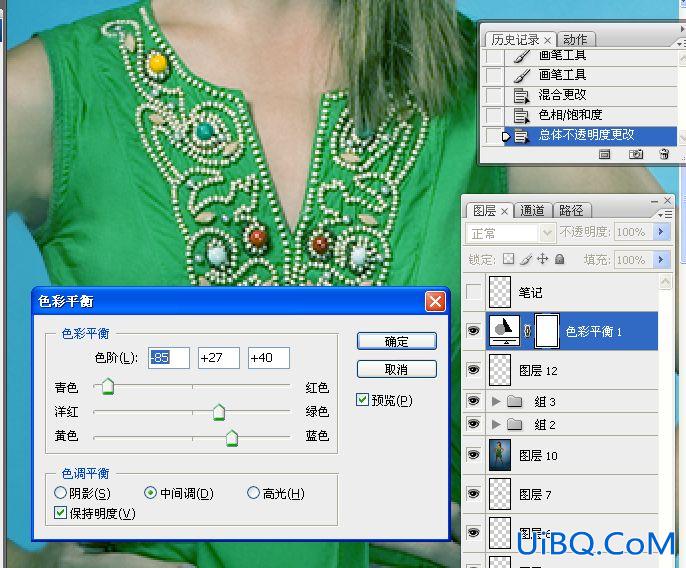
Task: Hide the 图层 10 layer
Action: coord(473,455)
